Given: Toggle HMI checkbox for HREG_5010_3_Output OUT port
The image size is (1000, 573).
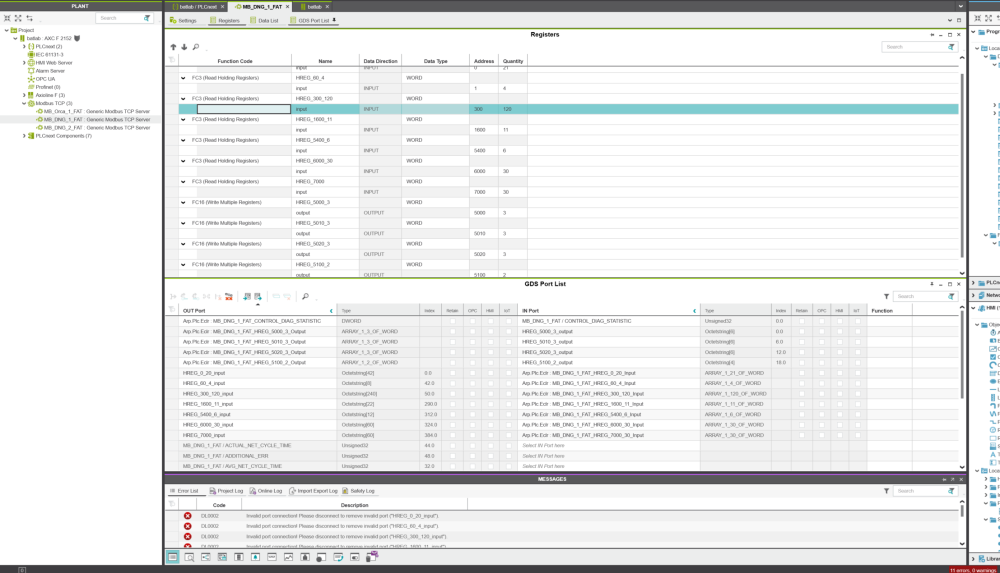Looking at the screenshot, I should (x=490, y=342).
